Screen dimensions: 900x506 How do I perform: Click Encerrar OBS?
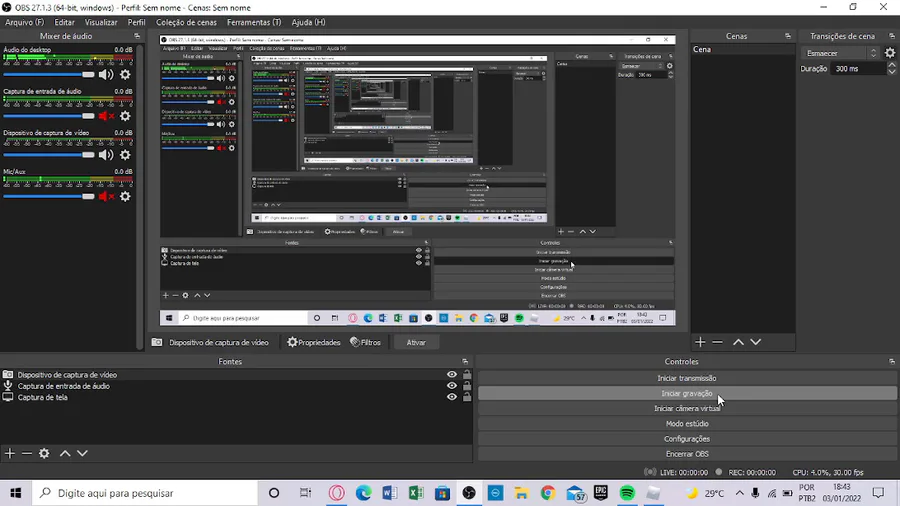pyautogui.click(x=687, y=454)
